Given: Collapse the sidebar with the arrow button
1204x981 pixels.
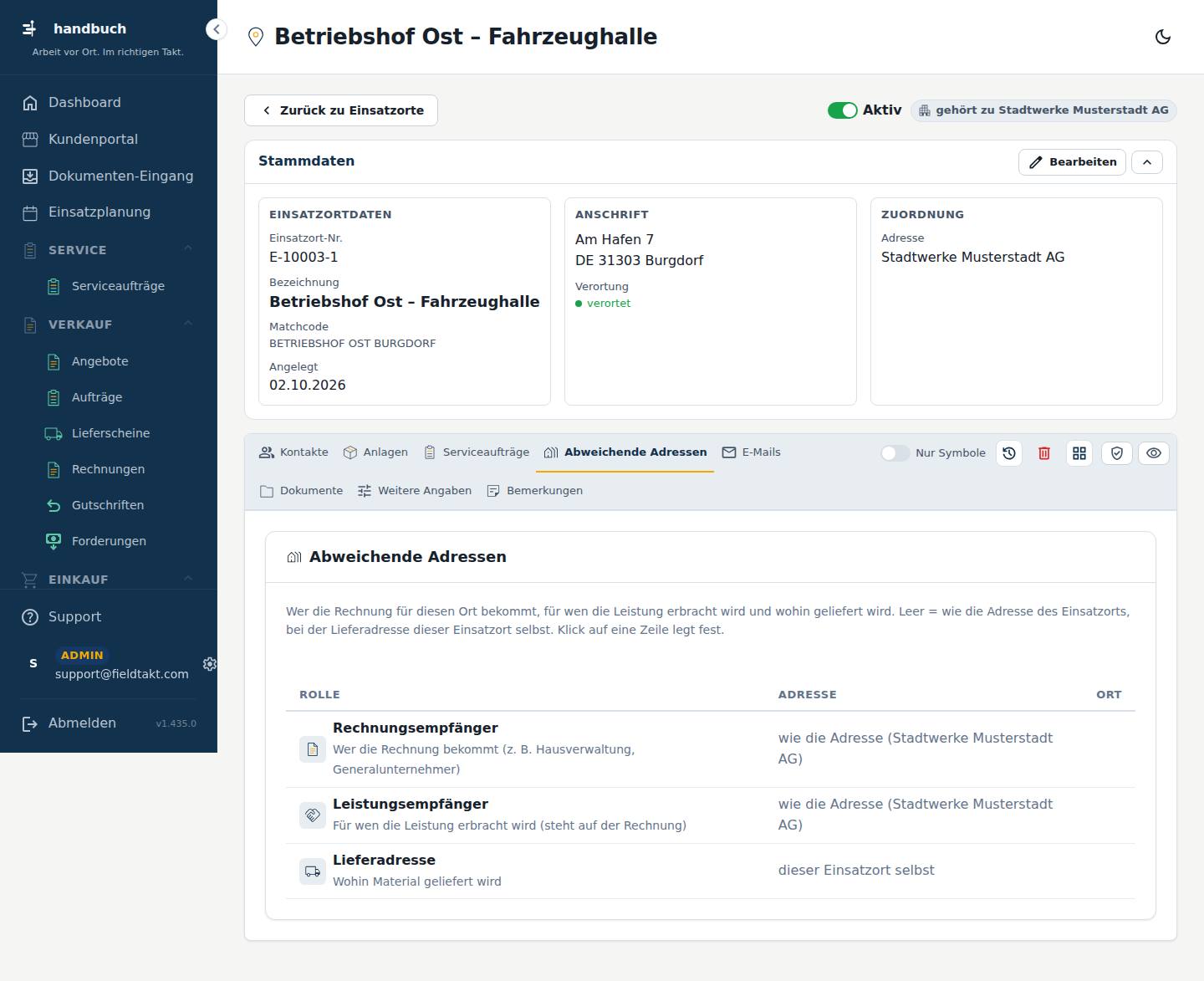Looking at the screenshot, I should point(217,29).
